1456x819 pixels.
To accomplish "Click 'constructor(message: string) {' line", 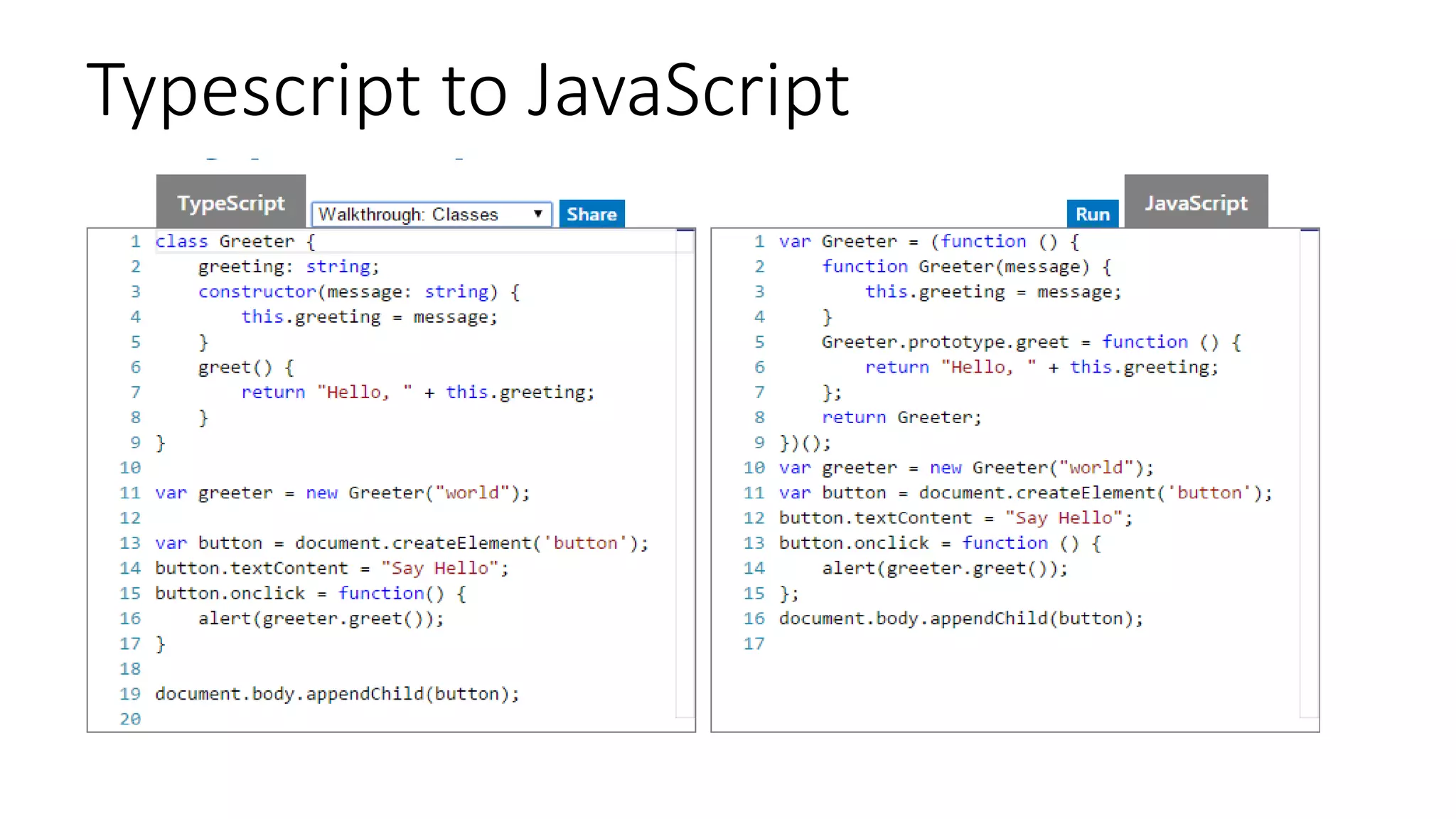I will (x=359, y=292).
